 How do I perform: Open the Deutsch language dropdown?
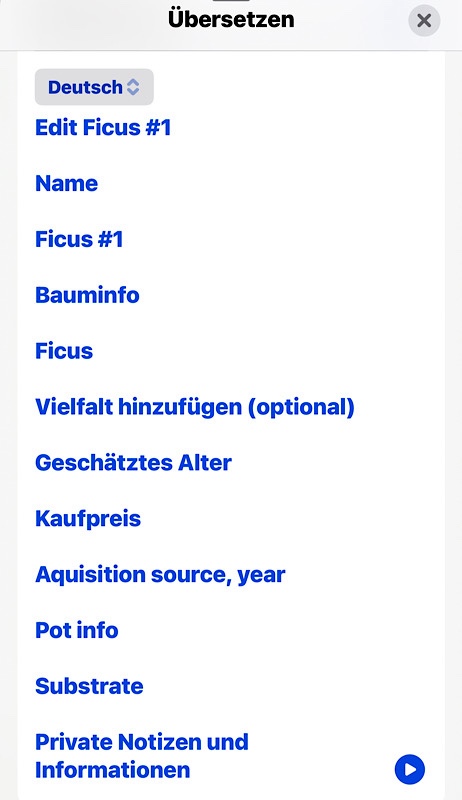click(94, 87)
